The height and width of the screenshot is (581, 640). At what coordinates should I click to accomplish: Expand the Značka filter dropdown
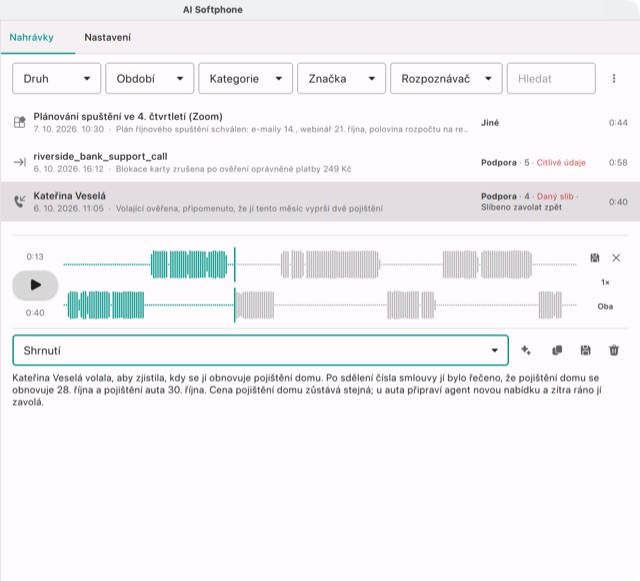(341, 78)
